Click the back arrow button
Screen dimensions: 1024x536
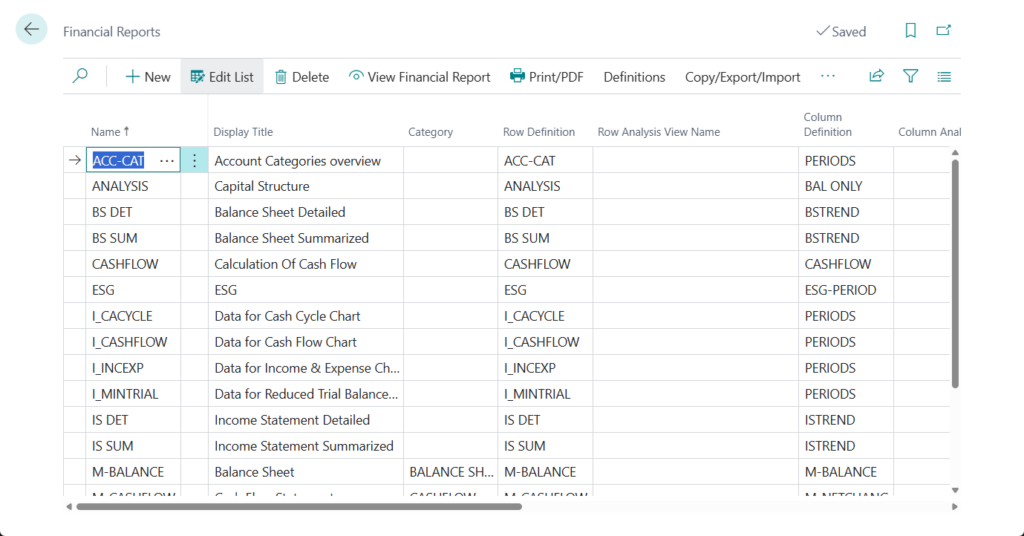pos(32,30)
